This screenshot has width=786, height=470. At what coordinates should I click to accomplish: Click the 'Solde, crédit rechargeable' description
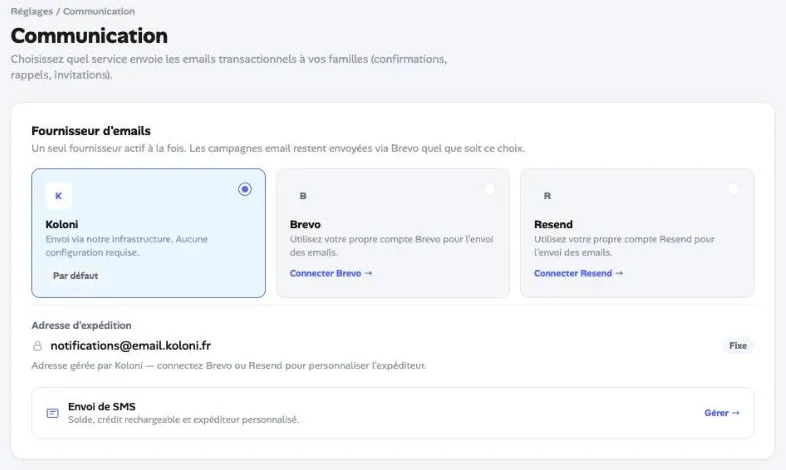(x=183, y=420)
